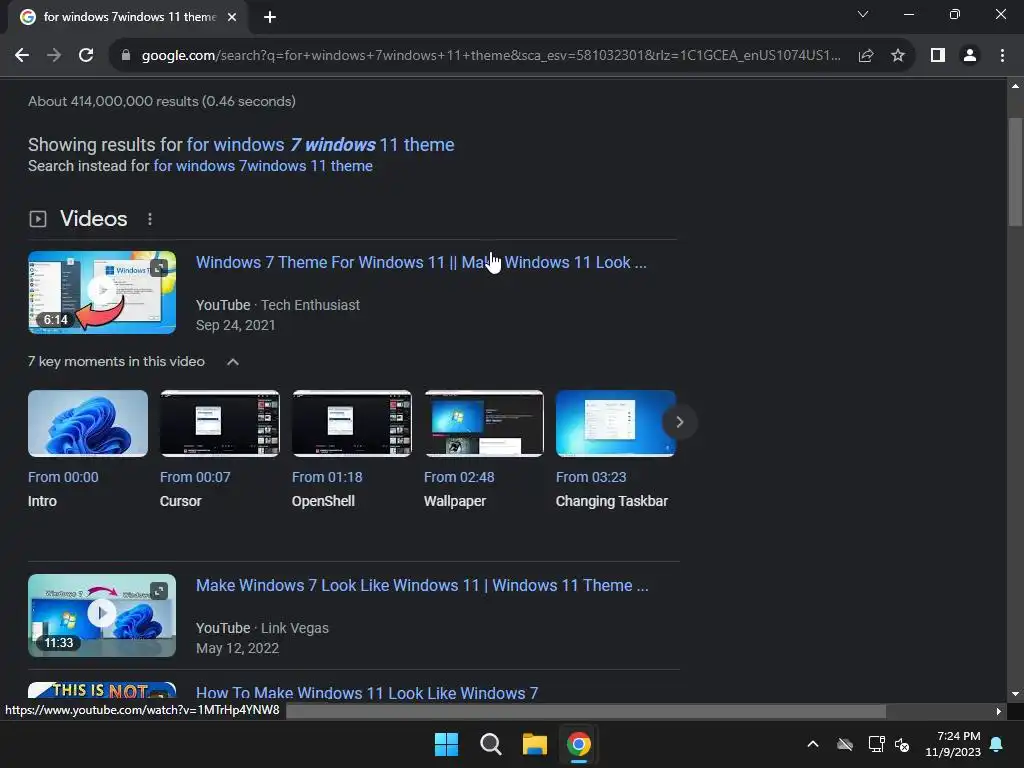Open the tab search dropdown arrow
Image resolution: width=1024 pixels, height=768 pixels.
[863, 14]
